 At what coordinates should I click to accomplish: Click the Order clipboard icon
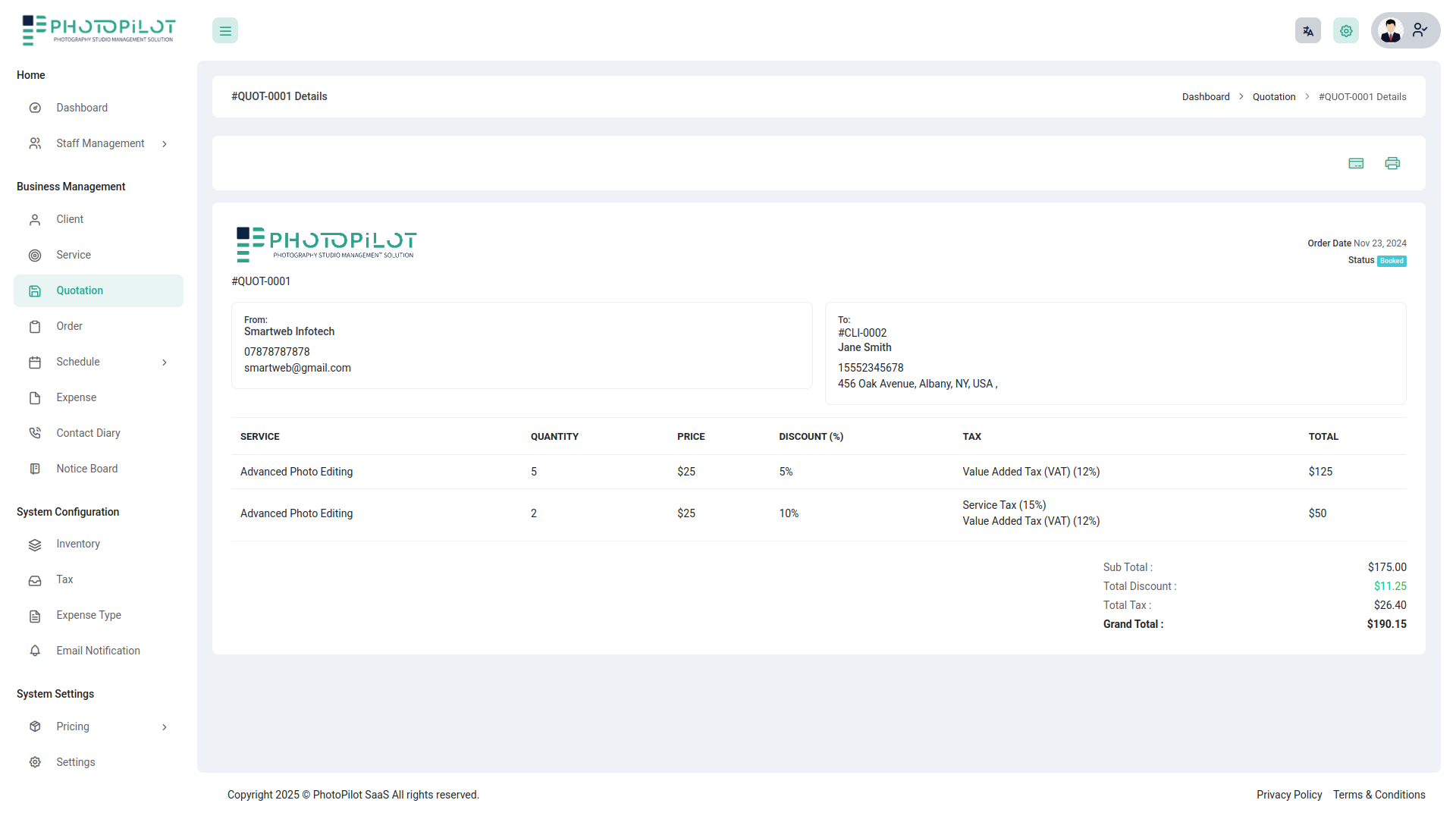click(x=35, y=327)
